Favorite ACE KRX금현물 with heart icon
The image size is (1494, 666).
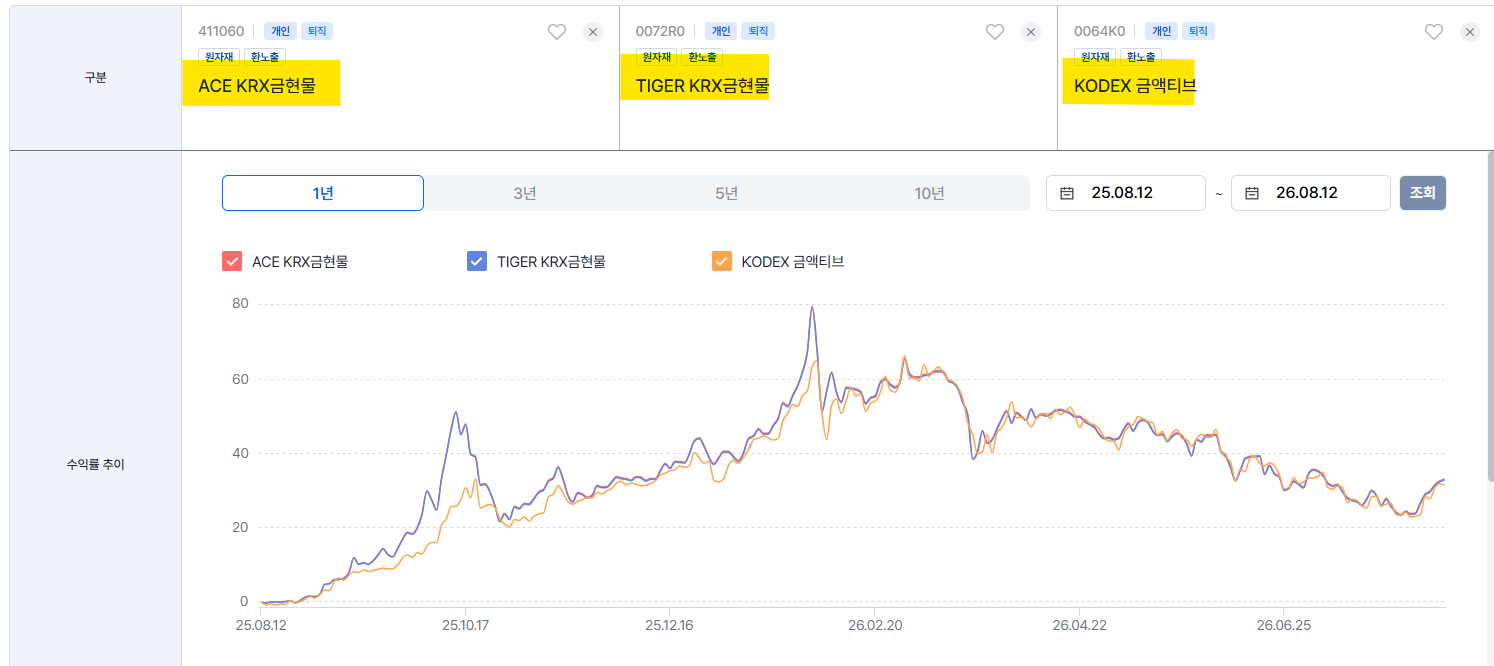tap(557, 32)
